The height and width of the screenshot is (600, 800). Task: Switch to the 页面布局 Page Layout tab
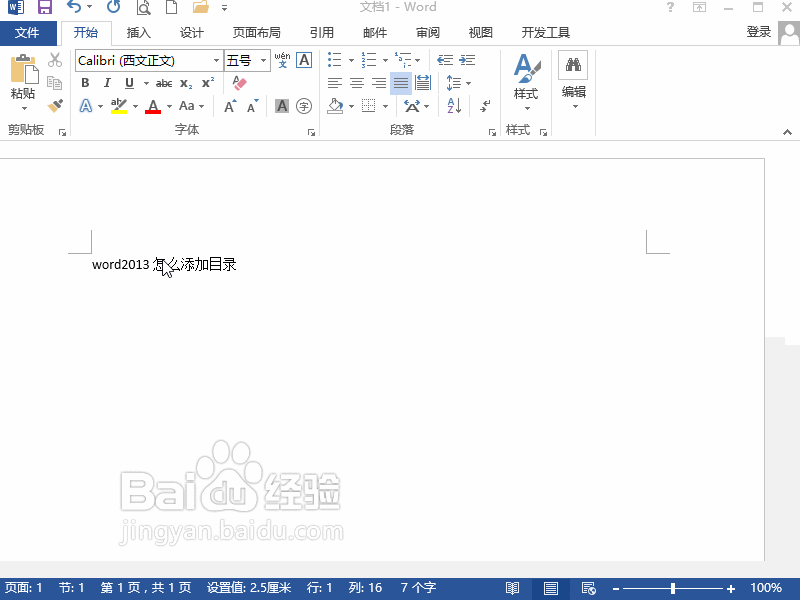(257, 33)
